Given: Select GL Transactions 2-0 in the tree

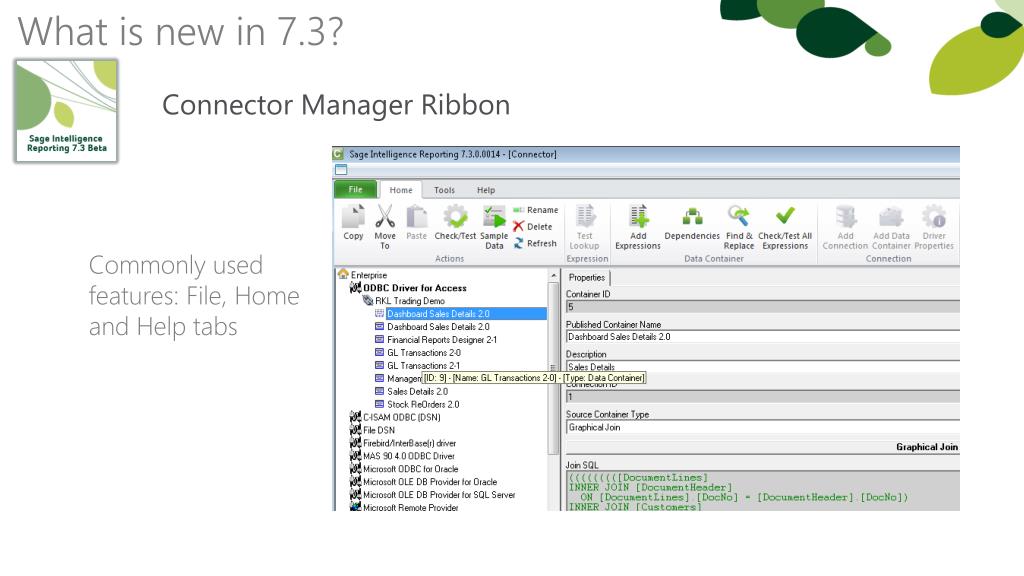Looking at the screenshot, I should [424, 353].
